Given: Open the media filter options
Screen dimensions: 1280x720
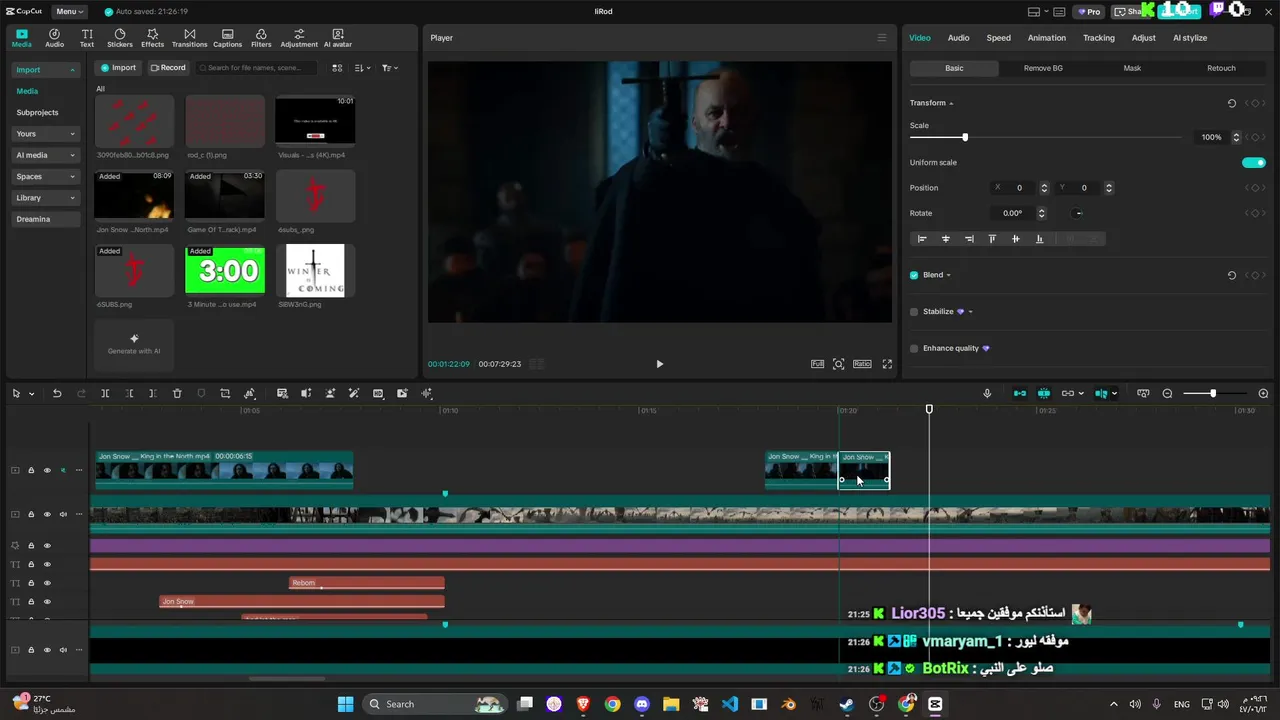Looking at the screenshot, I should (389, 68).
